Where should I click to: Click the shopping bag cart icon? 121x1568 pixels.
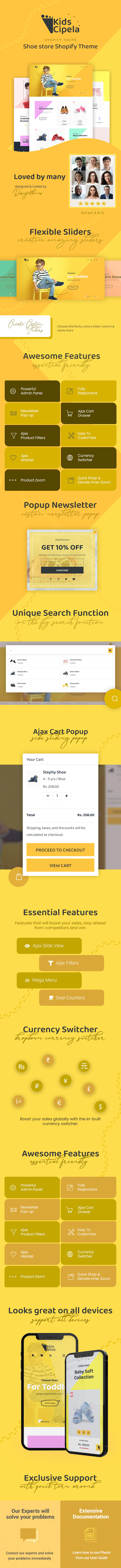pos(18,877)
